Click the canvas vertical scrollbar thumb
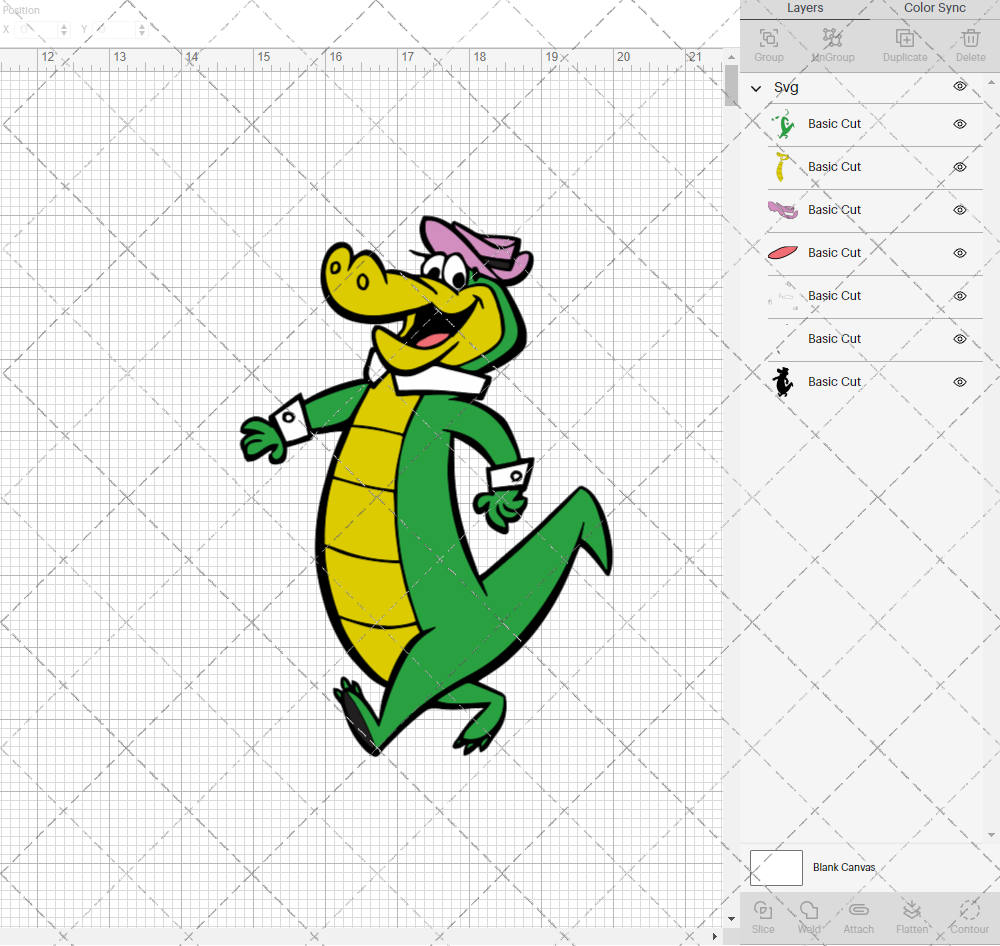The width and height of the screenshot is (1000, 946). point(731,85)
